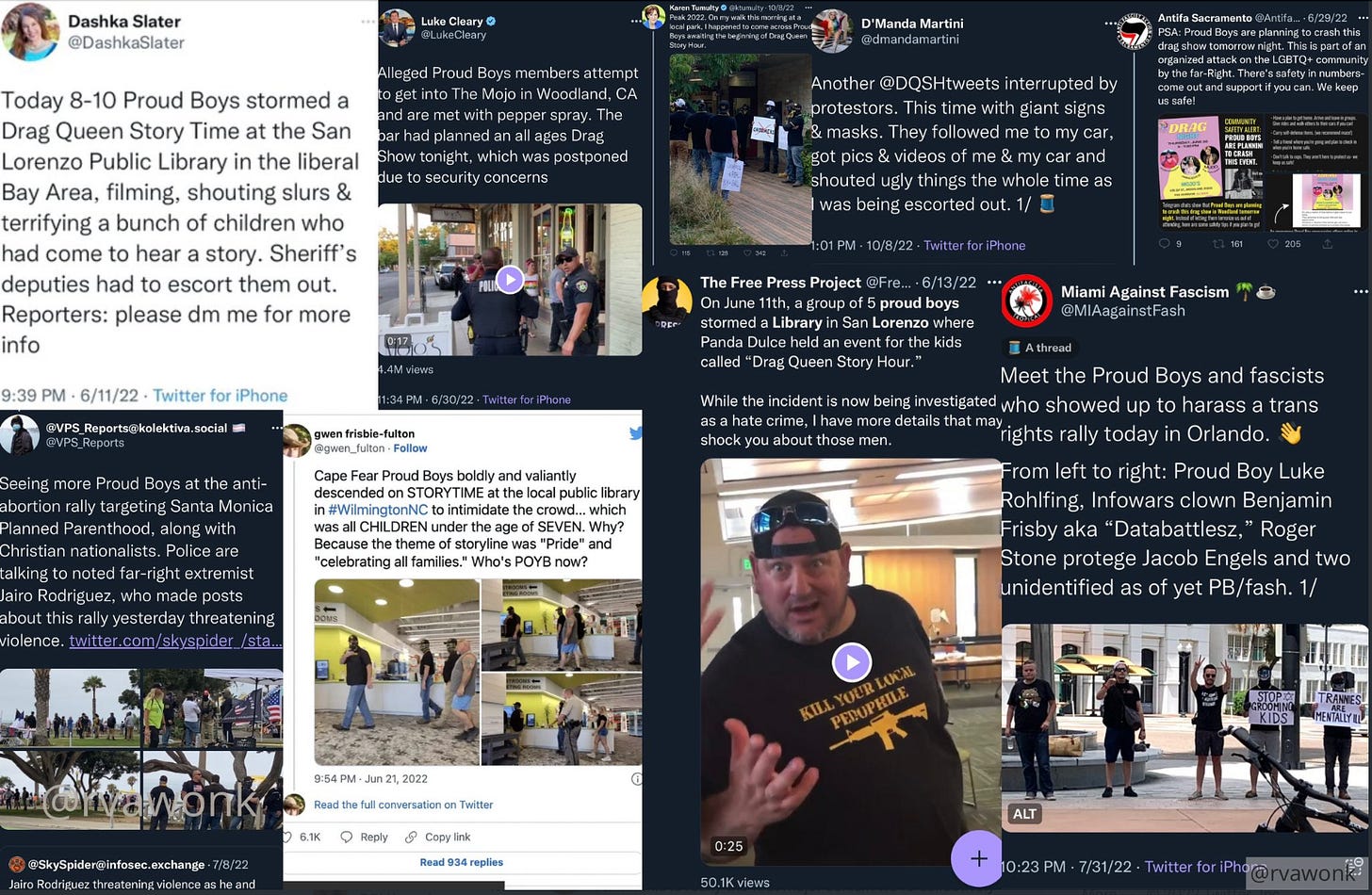Click the Twitter bird logo on gwen's tweet
The image size is (1372, 895).
pos(636,433)
